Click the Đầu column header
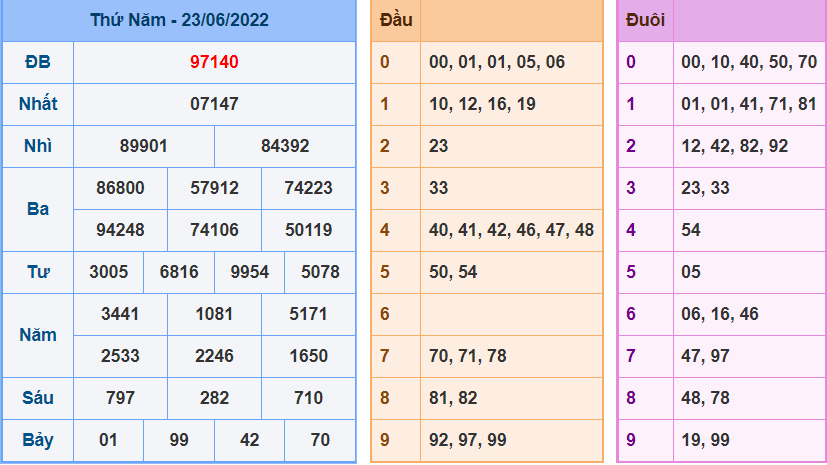827x465 pixels. 396,20
